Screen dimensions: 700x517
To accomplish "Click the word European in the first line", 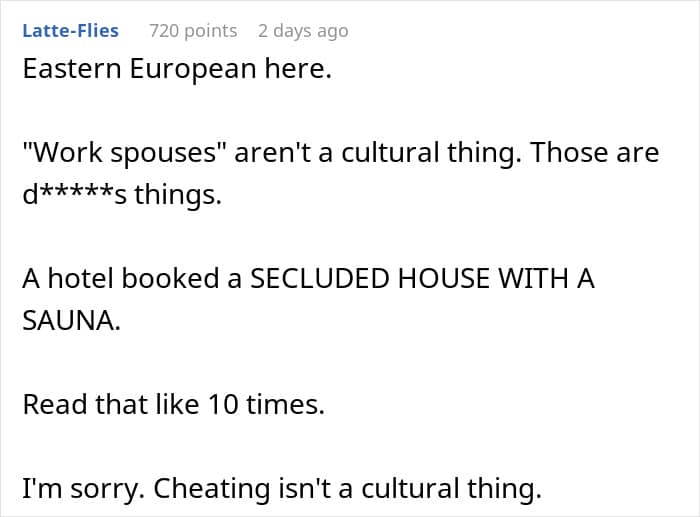I will pos(193,70).
